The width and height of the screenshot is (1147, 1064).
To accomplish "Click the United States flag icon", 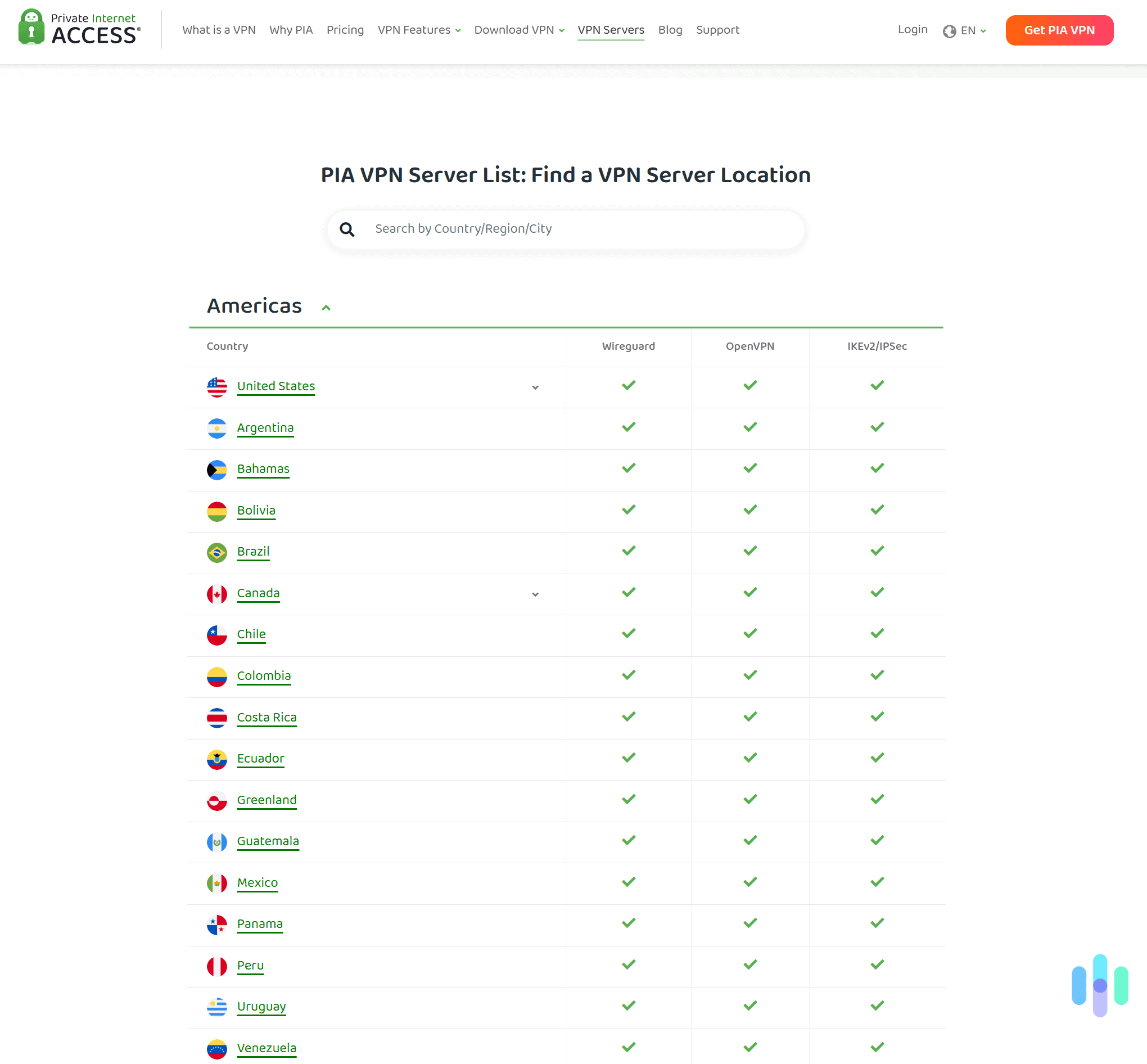I will pos(217,386).
